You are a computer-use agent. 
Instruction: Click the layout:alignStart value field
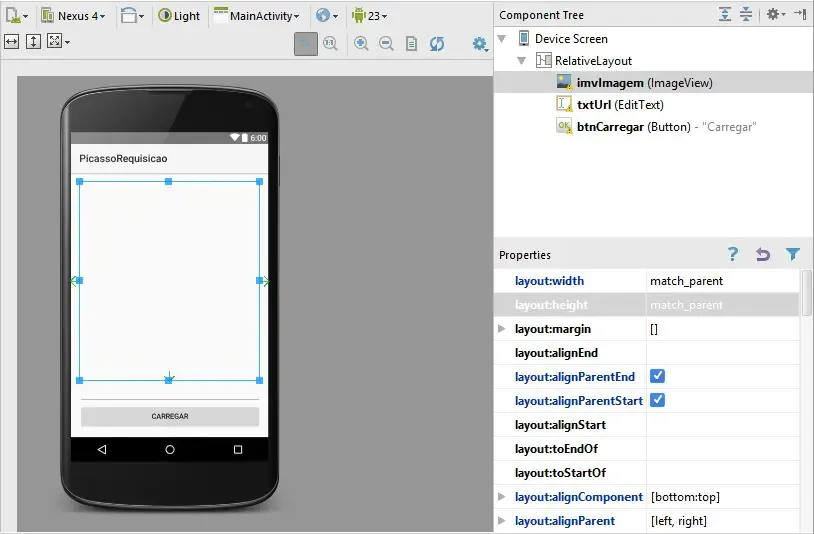pos(723,425)
